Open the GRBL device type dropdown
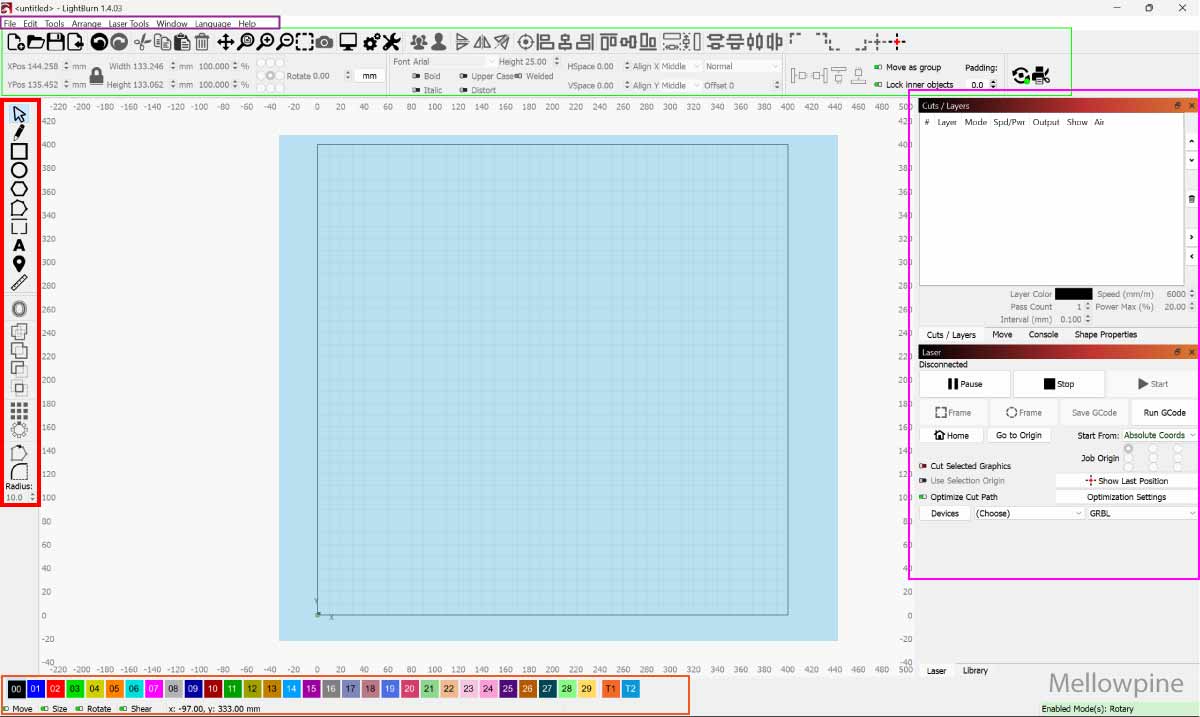This screenshot has width=1200, height=717. point(1142,513)
